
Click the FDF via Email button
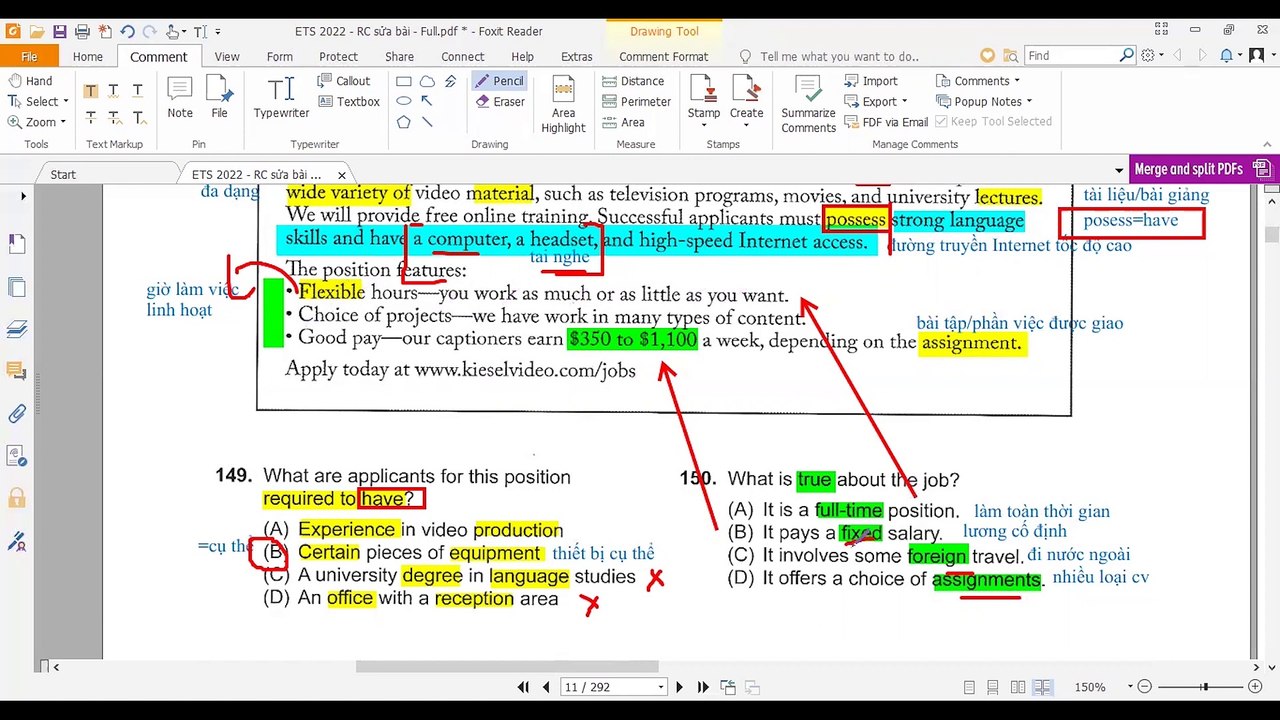point(886,122)
